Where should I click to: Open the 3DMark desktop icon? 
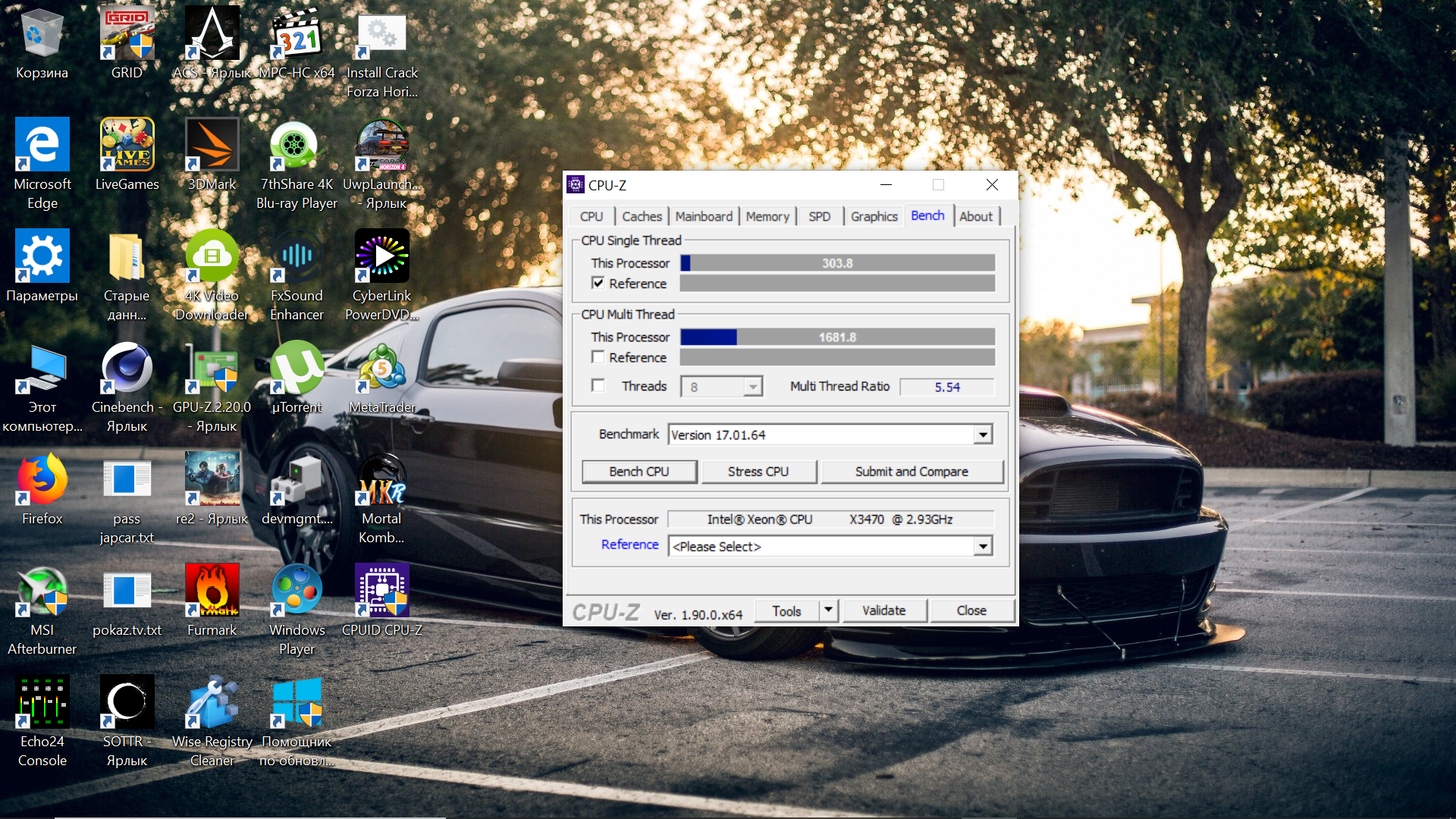point(212,146)
